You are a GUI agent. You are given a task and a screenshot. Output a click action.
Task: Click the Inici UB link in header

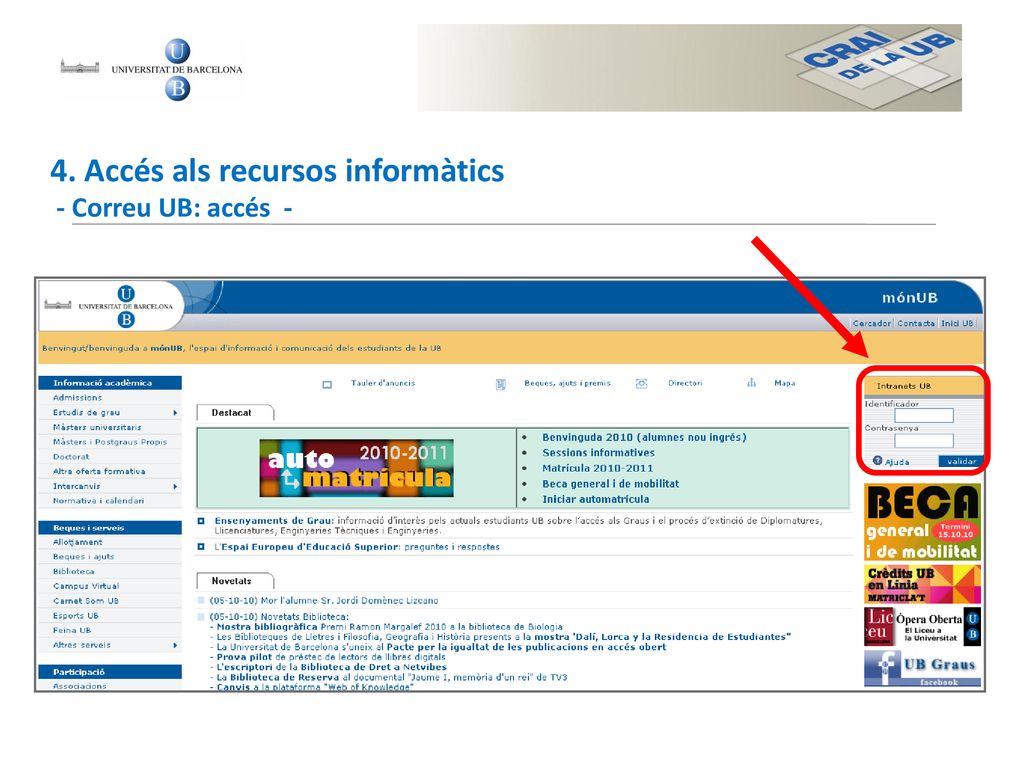957,323
